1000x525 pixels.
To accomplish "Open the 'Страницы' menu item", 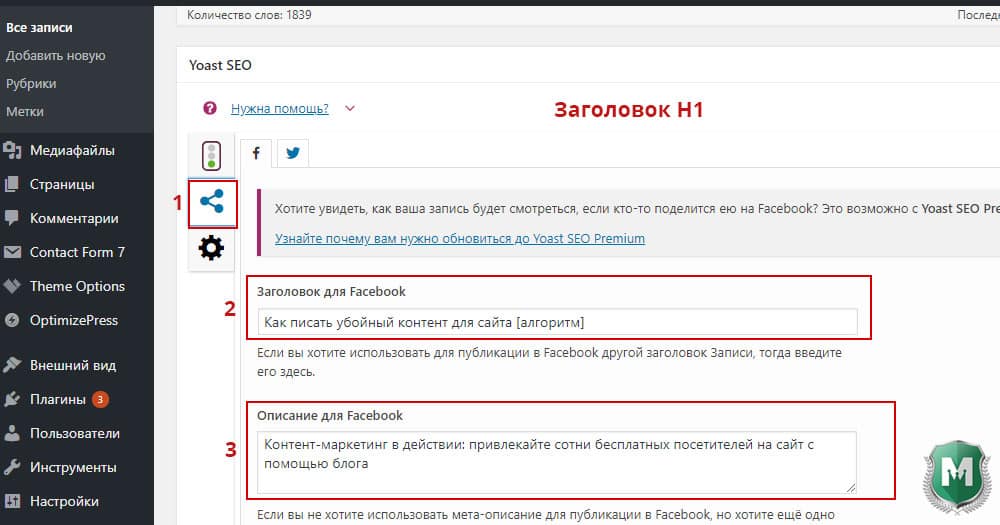I will tap(62, 184).
